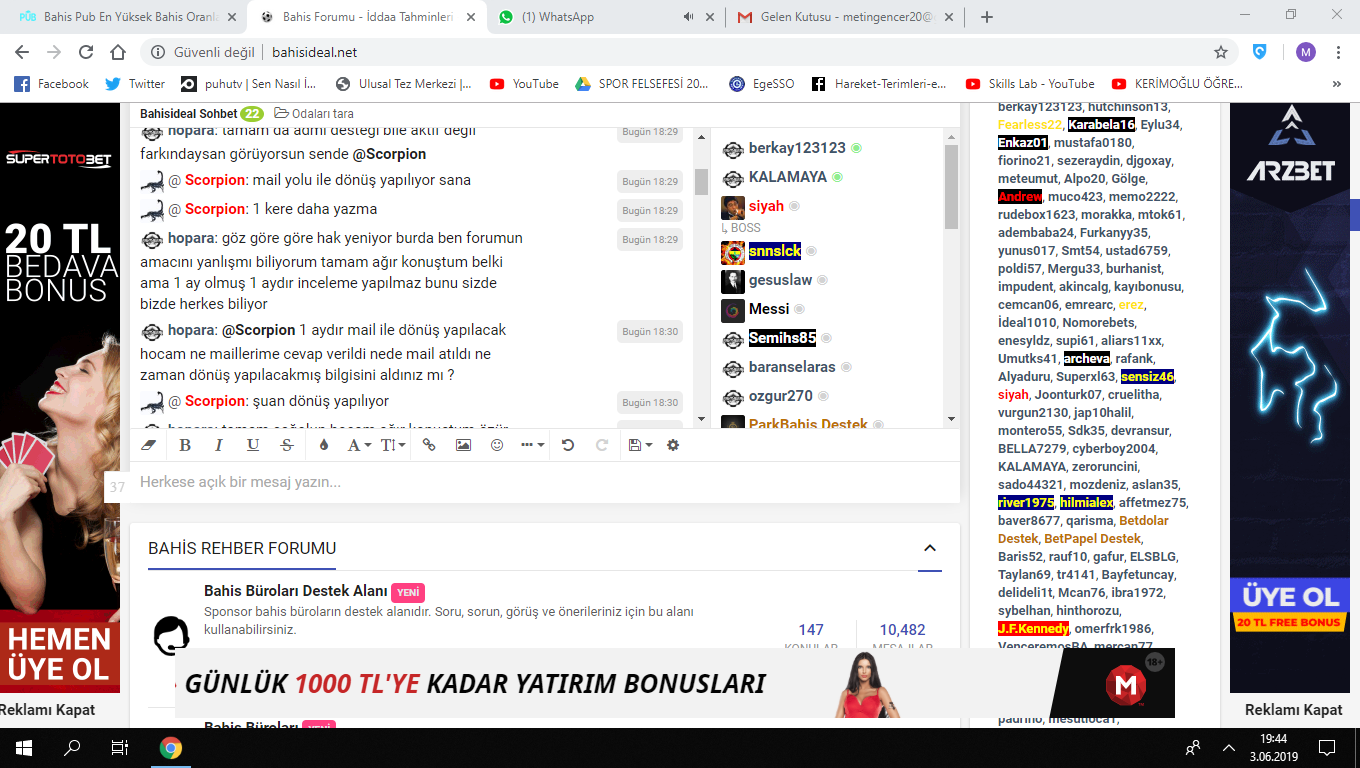The width and height of the screenshot is (1360, 768).
Task: Open the Chrome profile M avatar
Action: (x=1306, y=52)
